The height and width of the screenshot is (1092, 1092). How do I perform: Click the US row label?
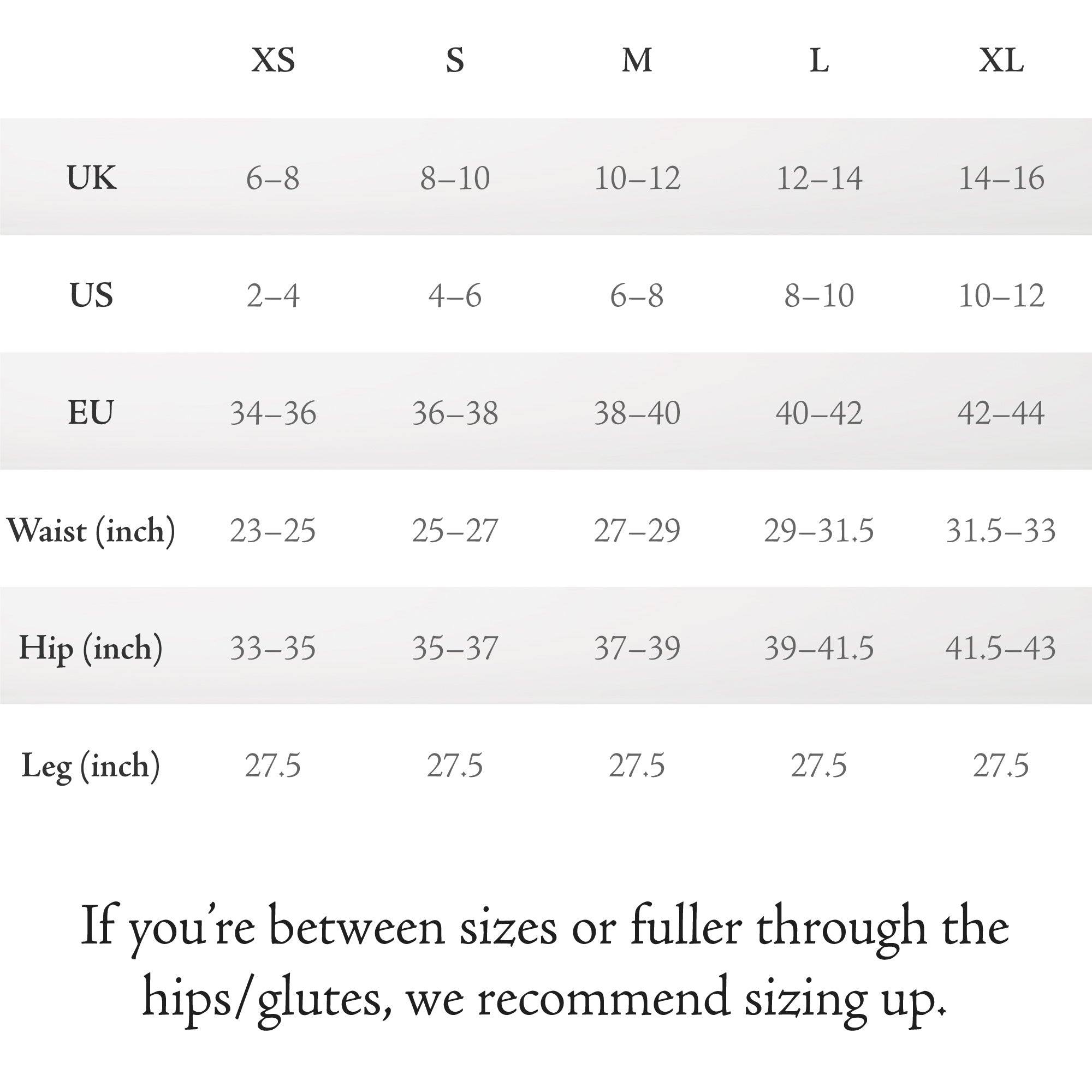(92, 295)
